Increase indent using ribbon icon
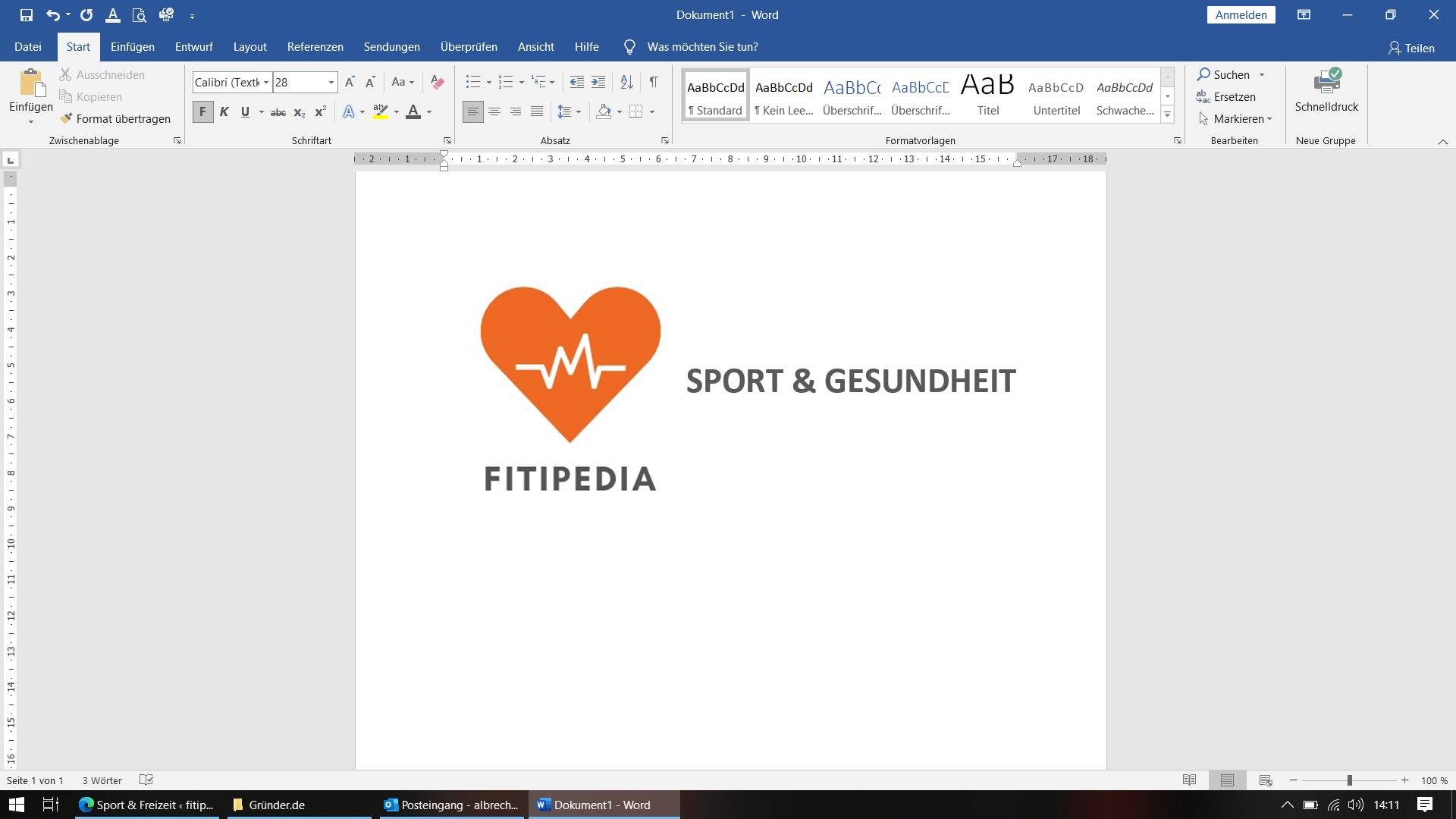The height and width of the screenshot is (819, 1456). pyautogui.click(x=598, y=82)
